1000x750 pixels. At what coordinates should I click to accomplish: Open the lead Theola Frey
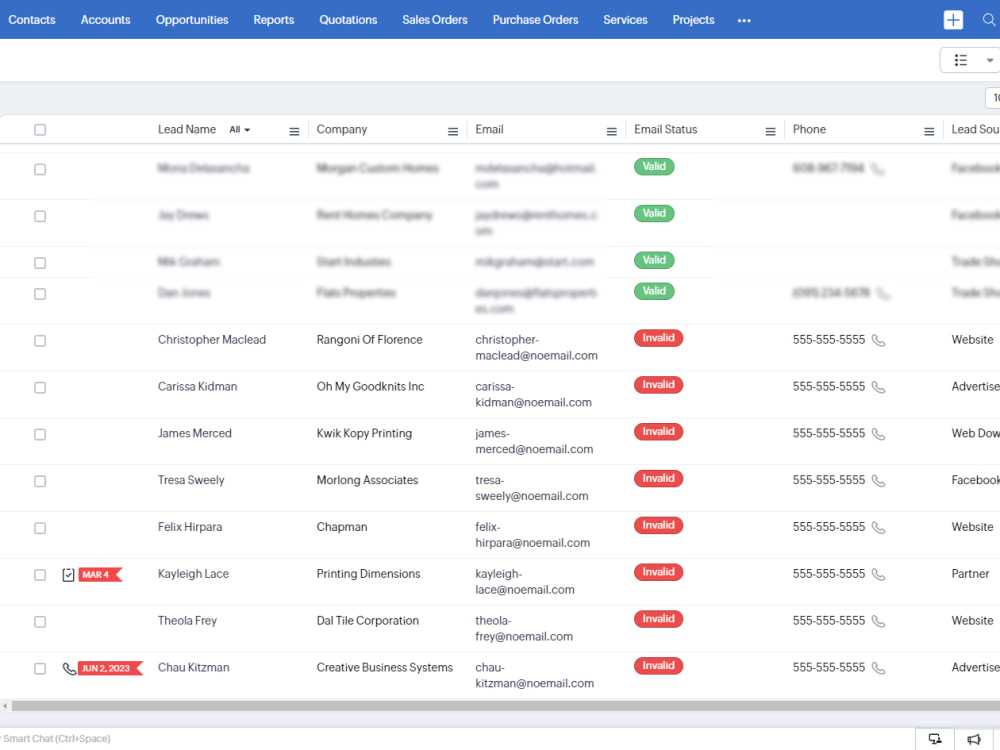point(187,620)
